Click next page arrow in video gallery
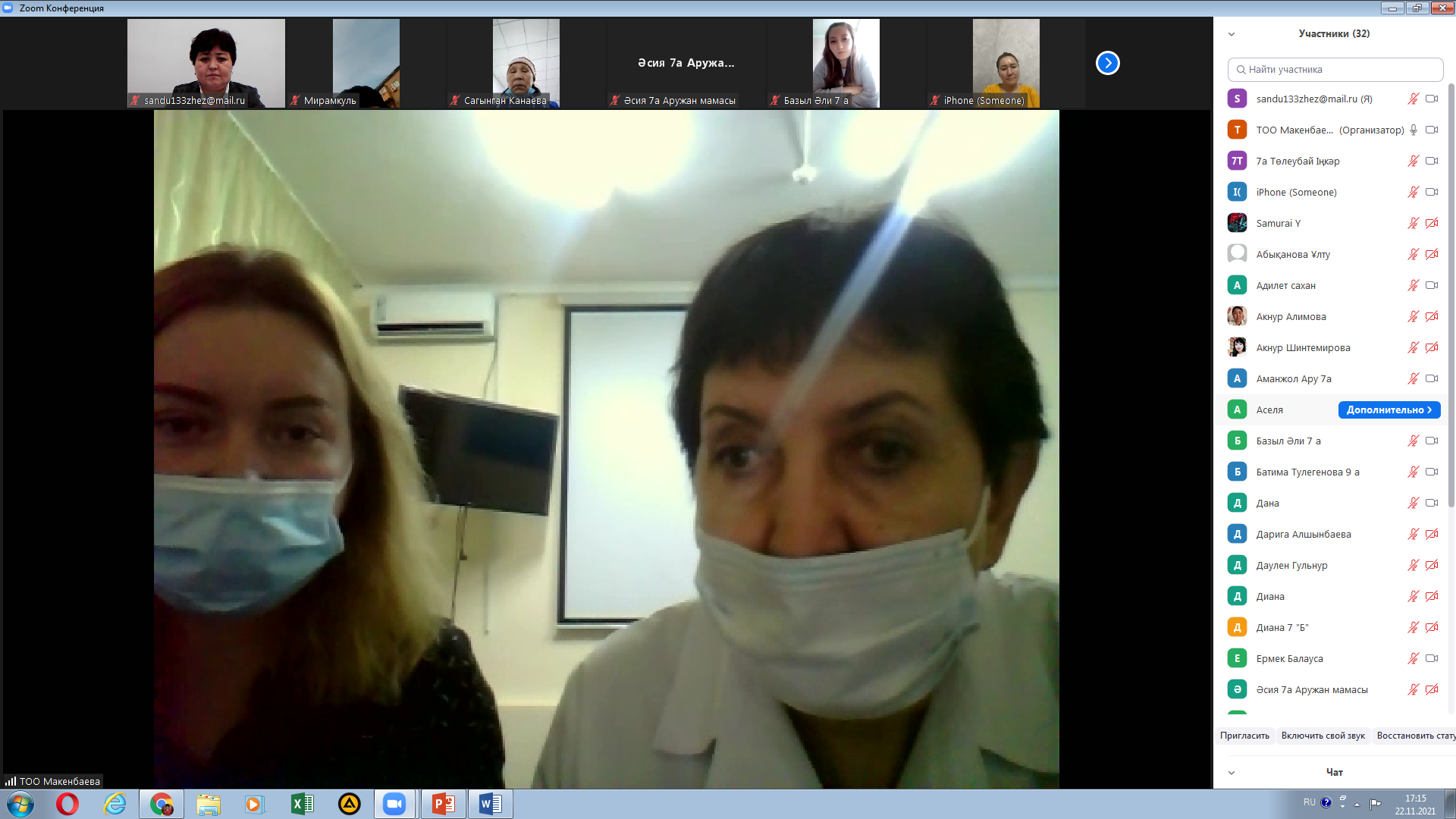The image size is (1456, 819). pyautogui.click(x=1107, y=63)
